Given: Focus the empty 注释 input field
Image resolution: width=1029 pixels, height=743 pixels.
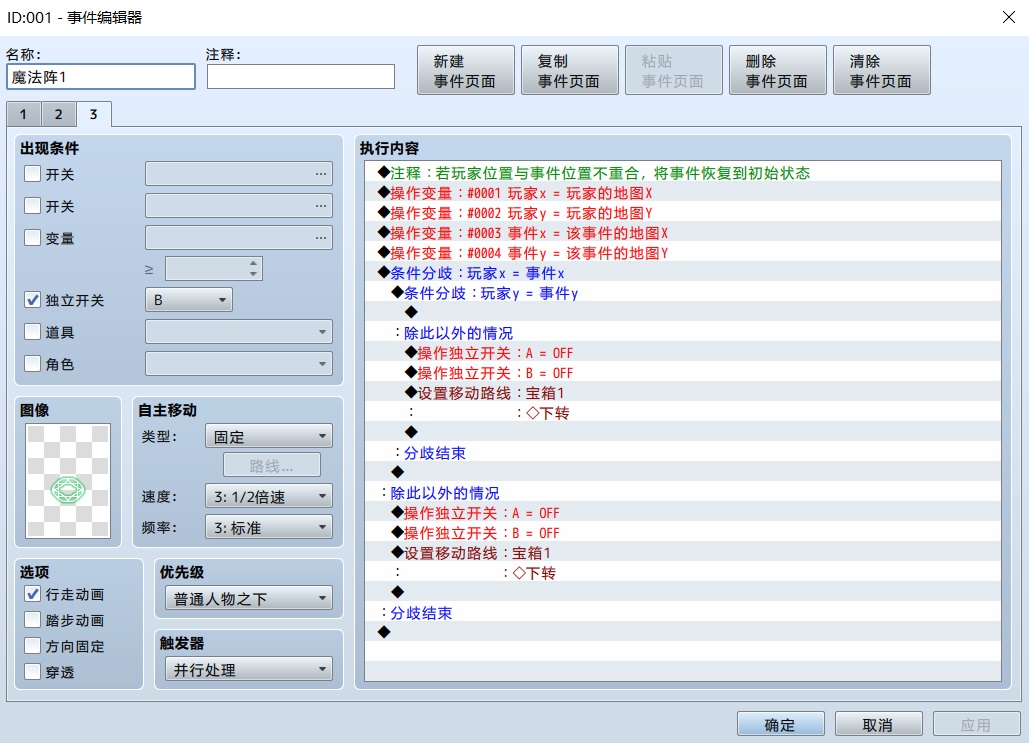Looking at the screenshot, I should pos(301,77).
